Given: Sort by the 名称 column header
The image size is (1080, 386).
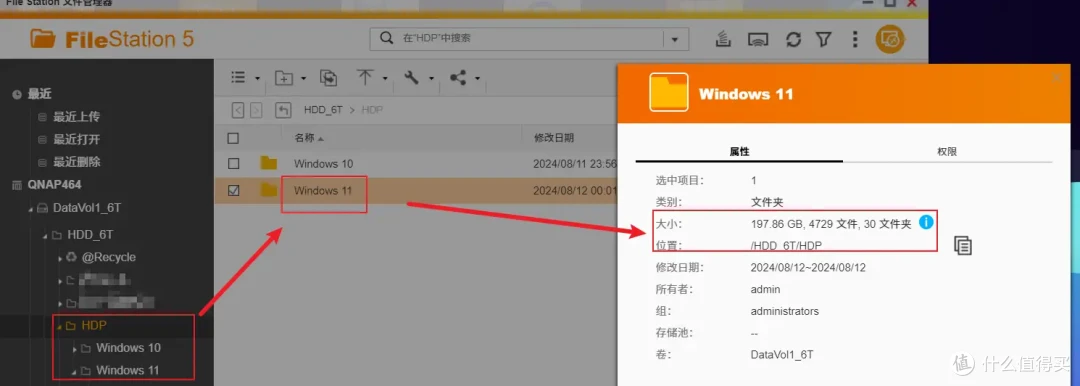Looking at the screenshot, I should click(304, 138).
